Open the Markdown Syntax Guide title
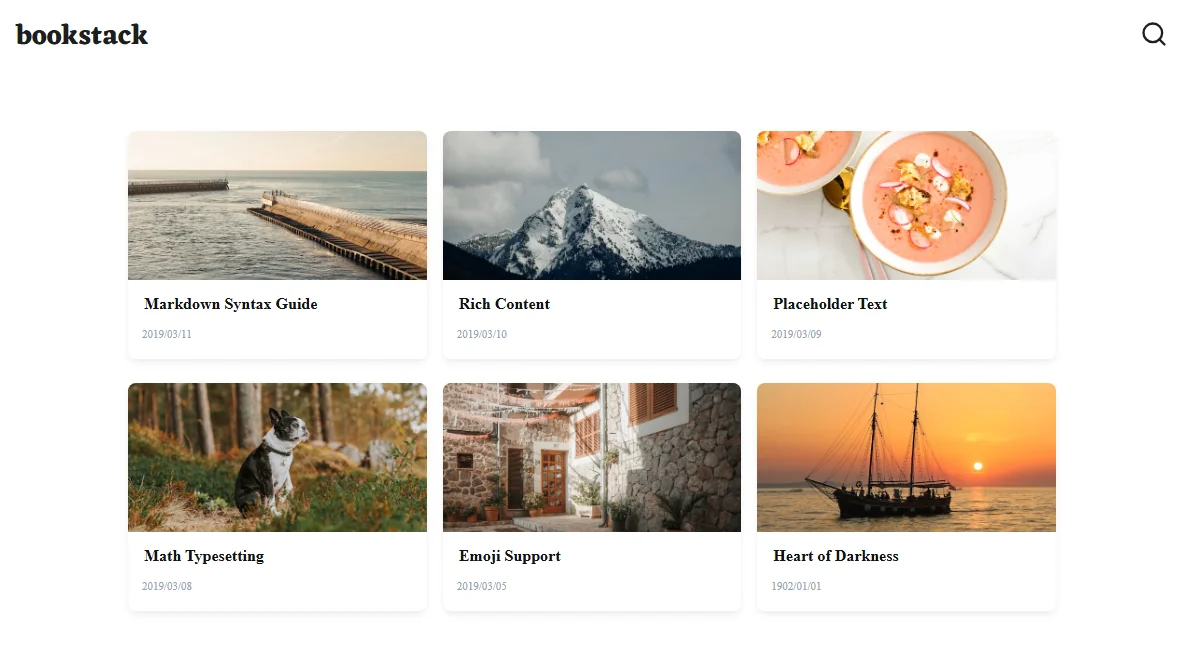This screenshot has width=1184, height=653. pos(230,304)
